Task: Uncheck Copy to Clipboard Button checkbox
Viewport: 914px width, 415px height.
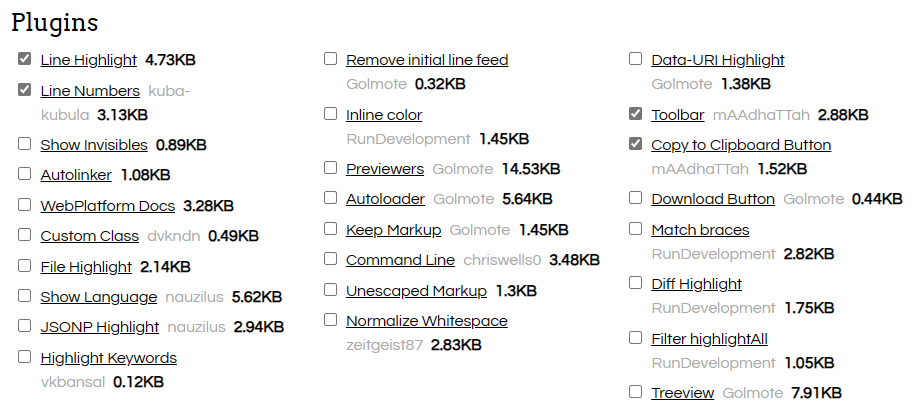Action: 636,144
